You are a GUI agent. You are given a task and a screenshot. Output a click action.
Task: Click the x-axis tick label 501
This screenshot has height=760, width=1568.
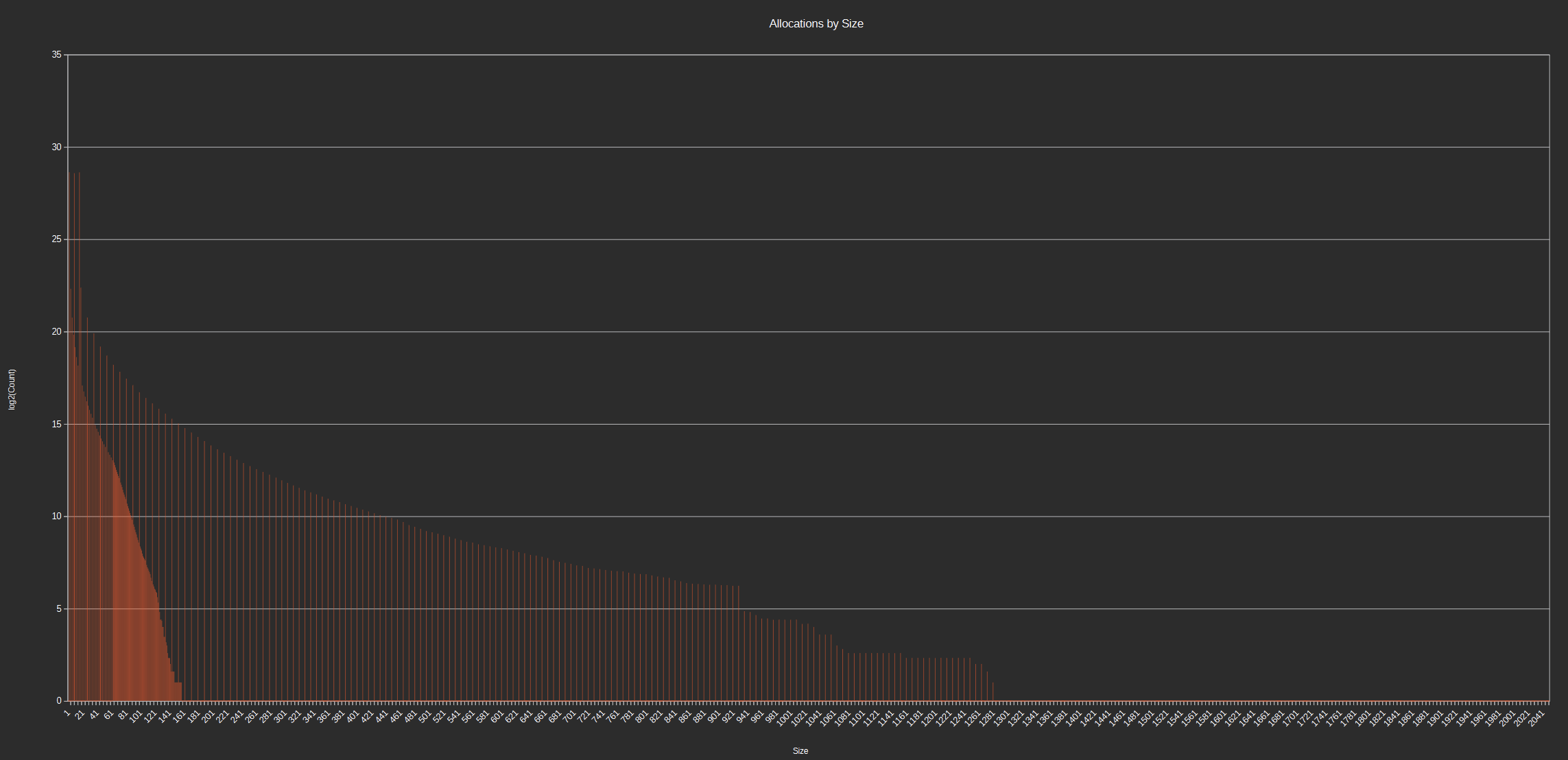click(425, 717)
